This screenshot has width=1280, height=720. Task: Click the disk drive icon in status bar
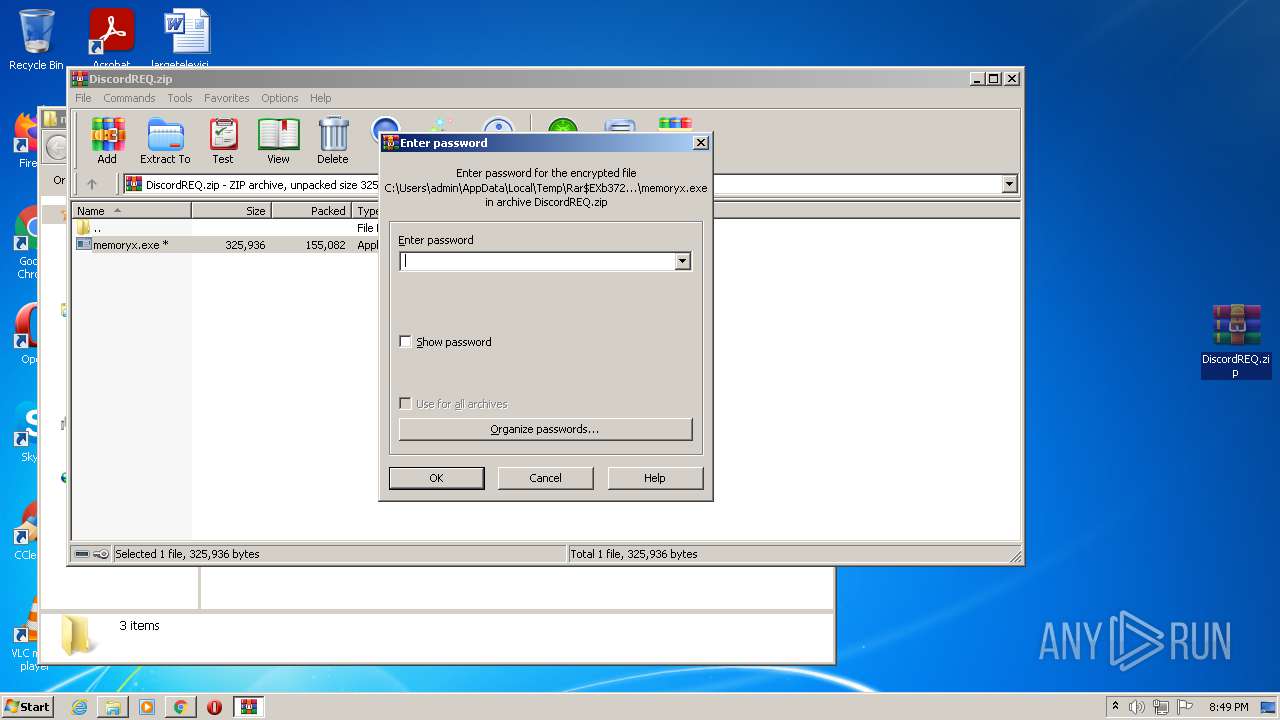tap(82, 554)
